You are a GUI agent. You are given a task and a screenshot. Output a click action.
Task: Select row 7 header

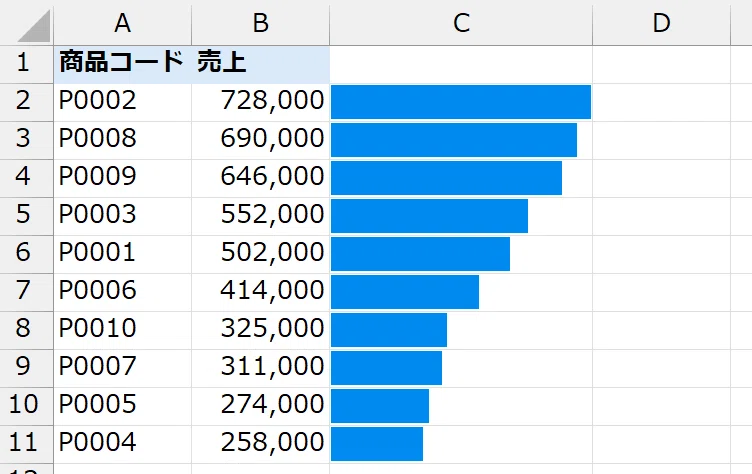click(26, 292)
